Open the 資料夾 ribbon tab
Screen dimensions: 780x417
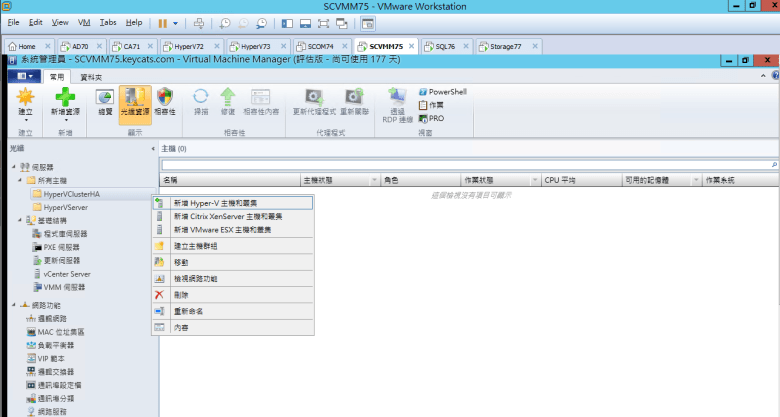[91, 75]
